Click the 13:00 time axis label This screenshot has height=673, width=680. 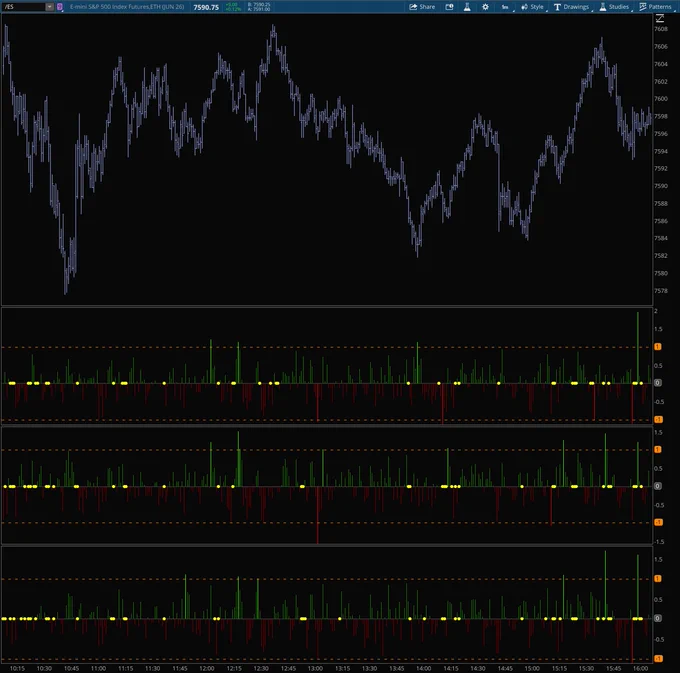[315, 668]
